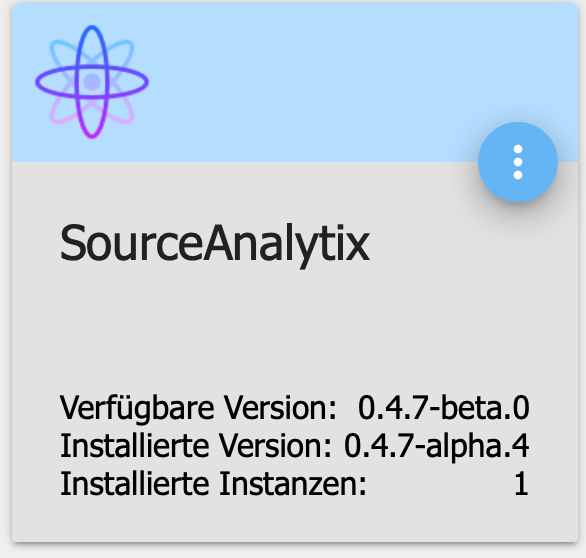
Task: Open the three-dot adapter options button
Action: [x=518, y=162]
